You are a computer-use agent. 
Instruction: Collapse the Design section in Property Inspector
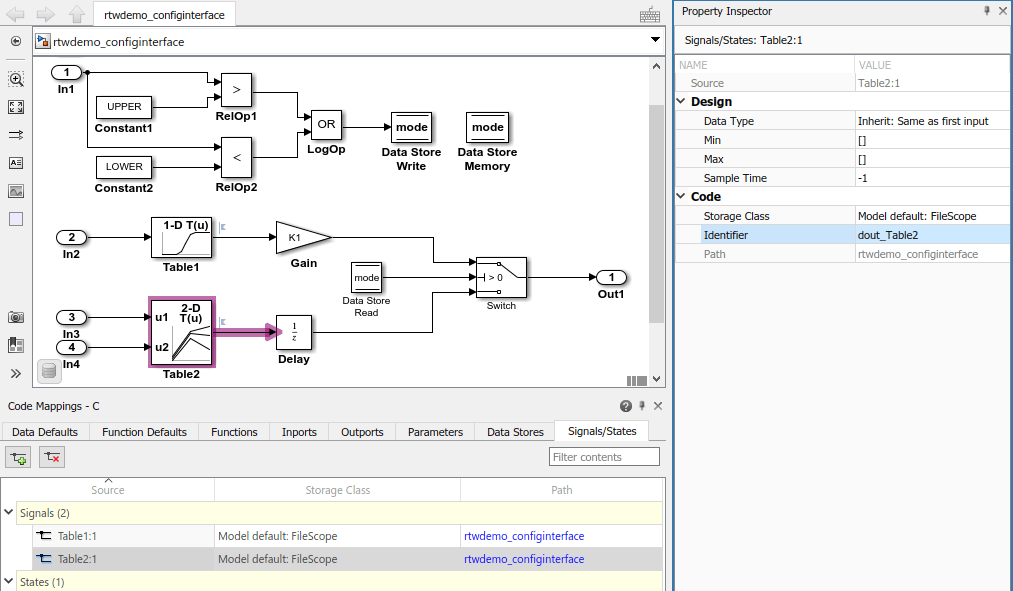[680, 101]
